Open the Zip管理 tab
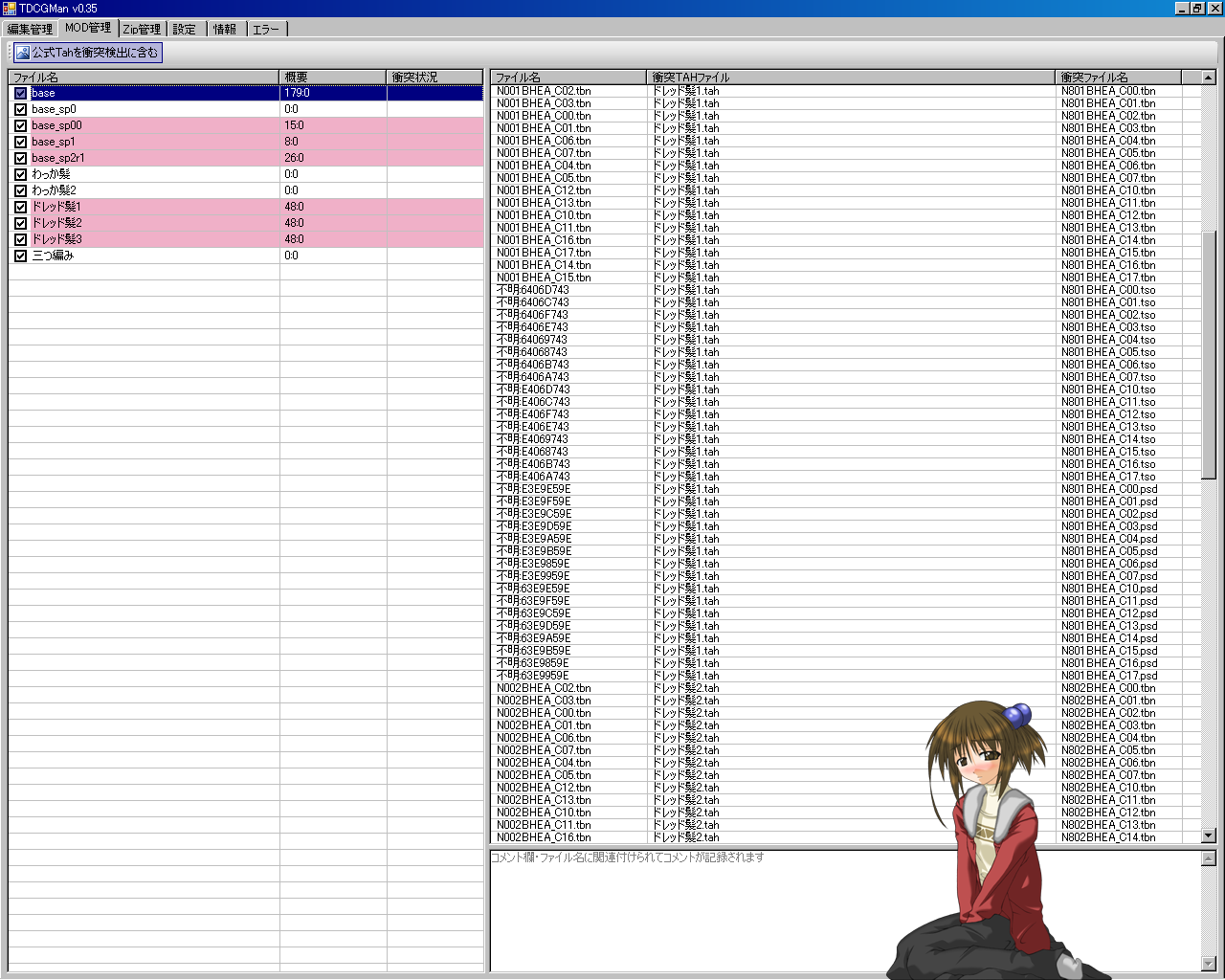1225x980 pixels. [142, 29]
